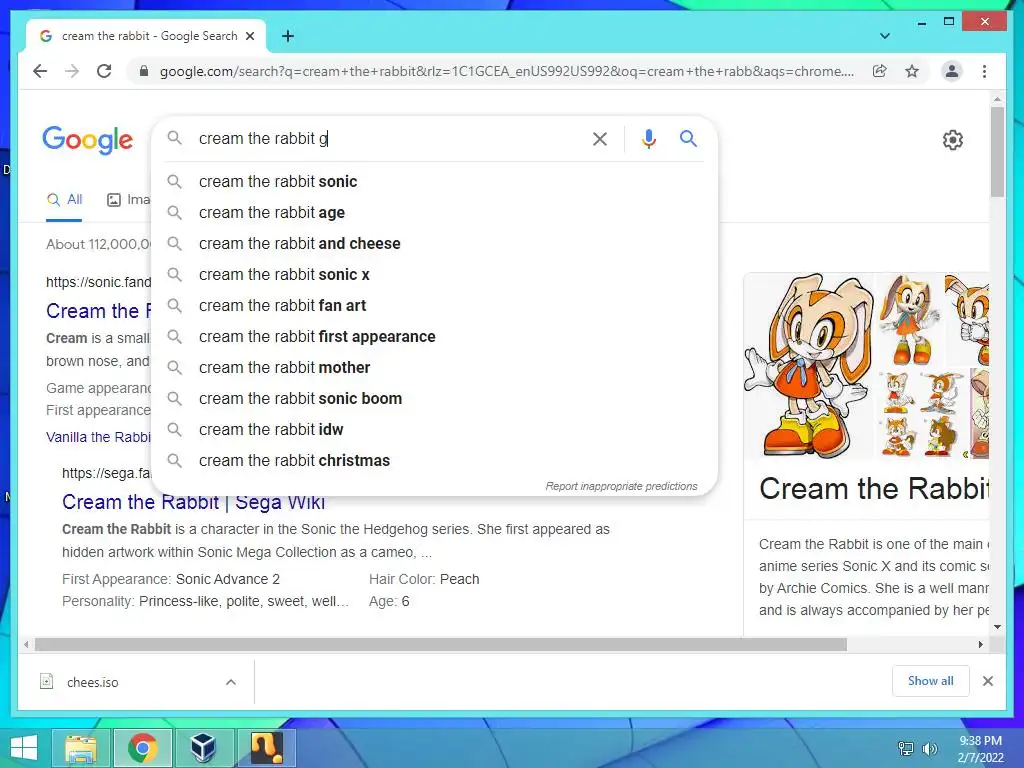1024x768 pixels.
Task: Click the volume speaker icon in tray
Action: pos(929,748)
